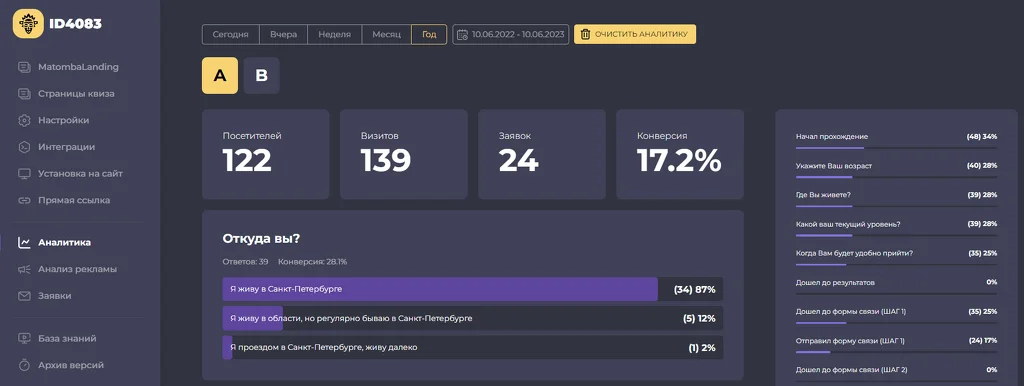Open the Прямая ссылка link icon

coord(24,201)
